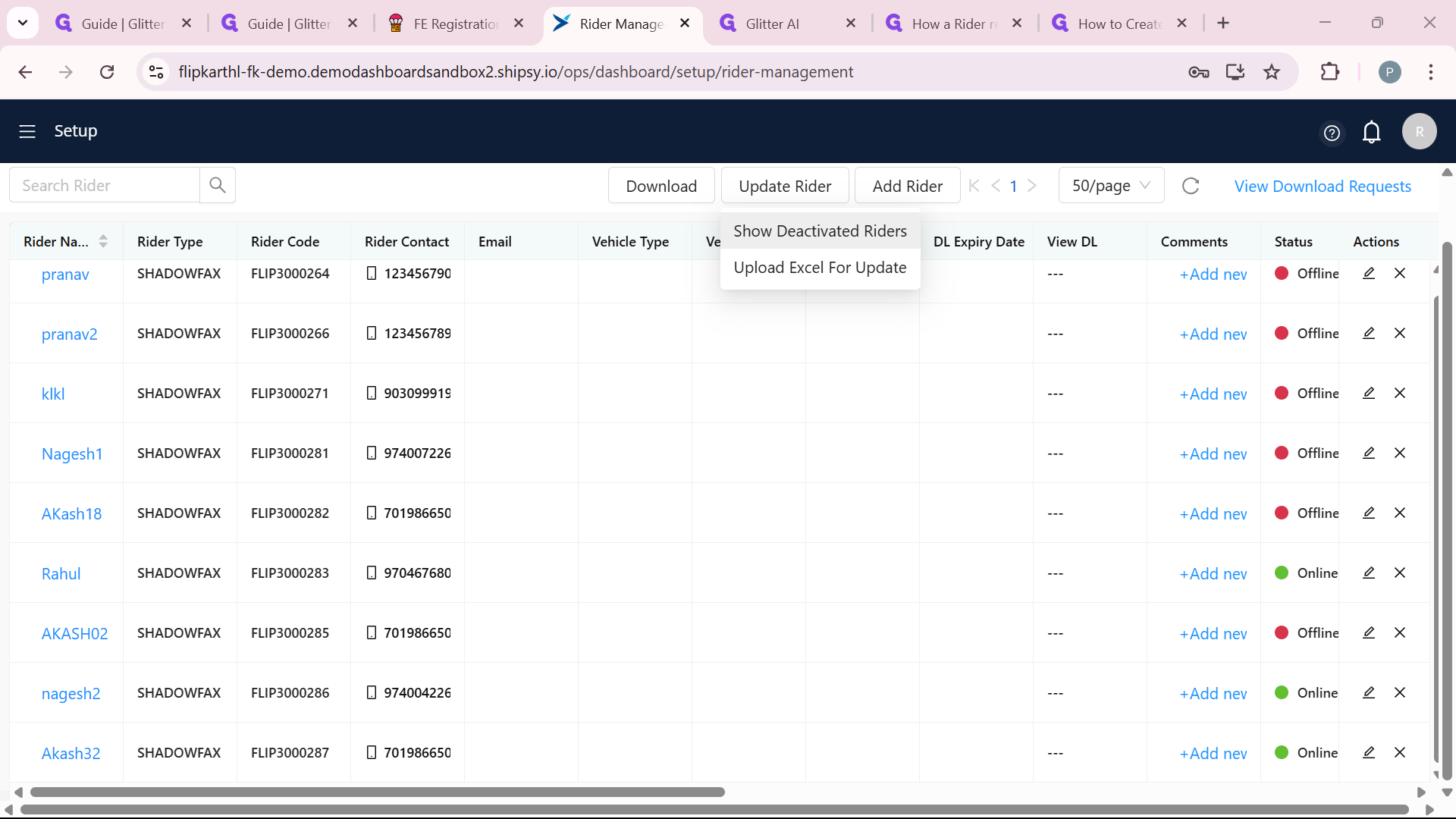
Task: Click the search magnifier icon
Action: tap(218, 185)
